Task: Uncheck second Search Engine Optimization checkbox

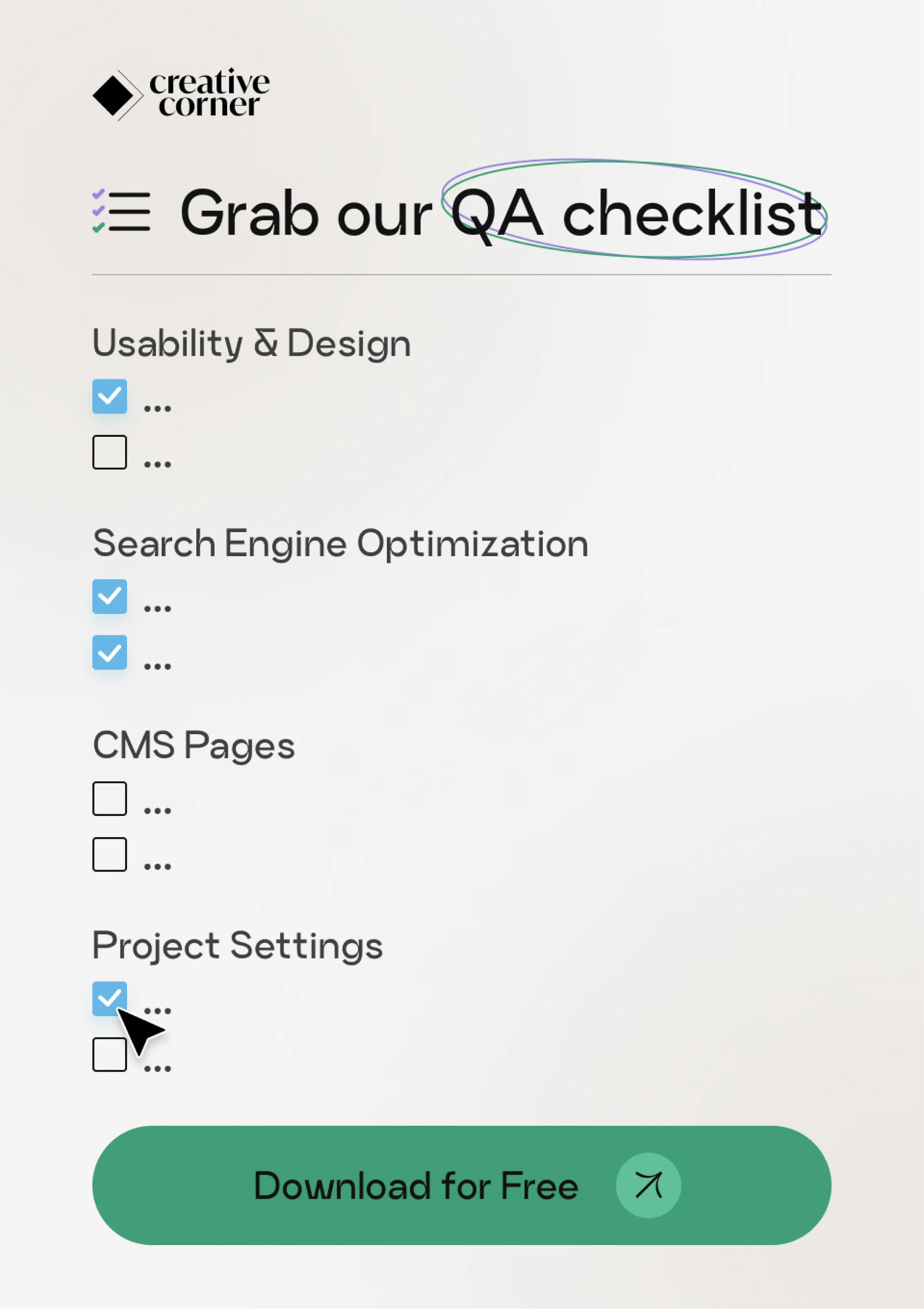Action: [x=110, y=652]
